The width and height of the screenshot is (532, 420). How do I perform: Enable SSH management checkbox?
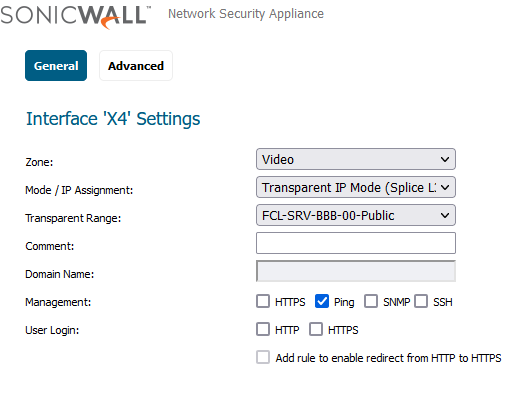click(x=421, y=301)
